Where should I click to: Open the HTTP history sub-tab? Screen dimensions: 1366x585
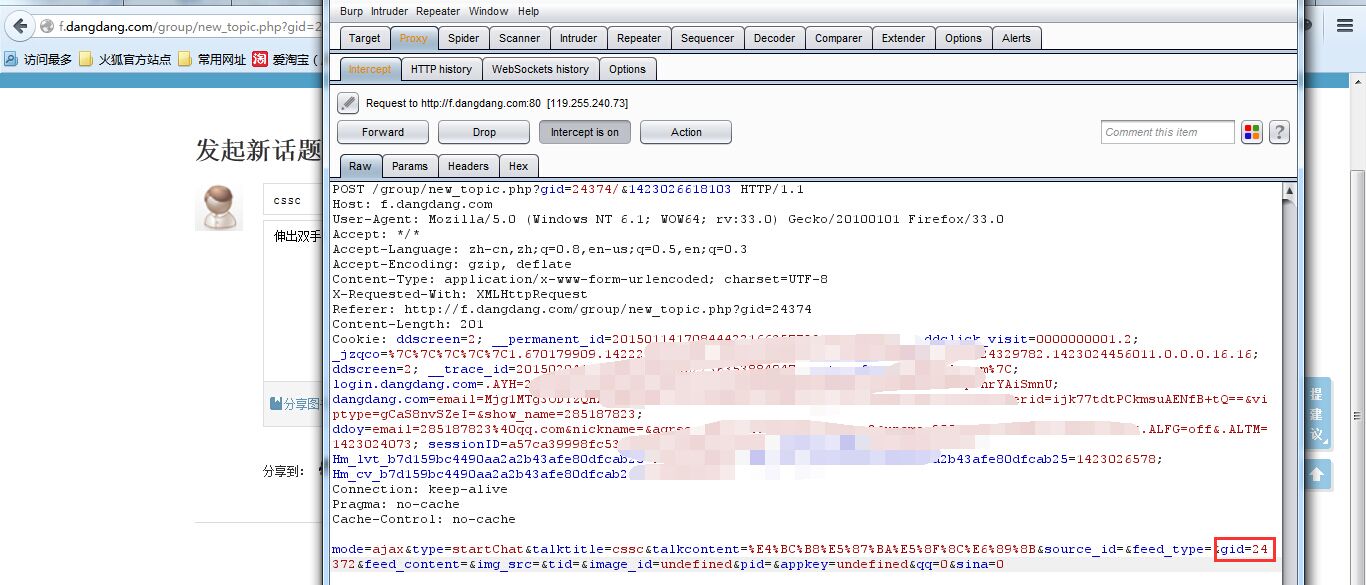tap(441, 69)
